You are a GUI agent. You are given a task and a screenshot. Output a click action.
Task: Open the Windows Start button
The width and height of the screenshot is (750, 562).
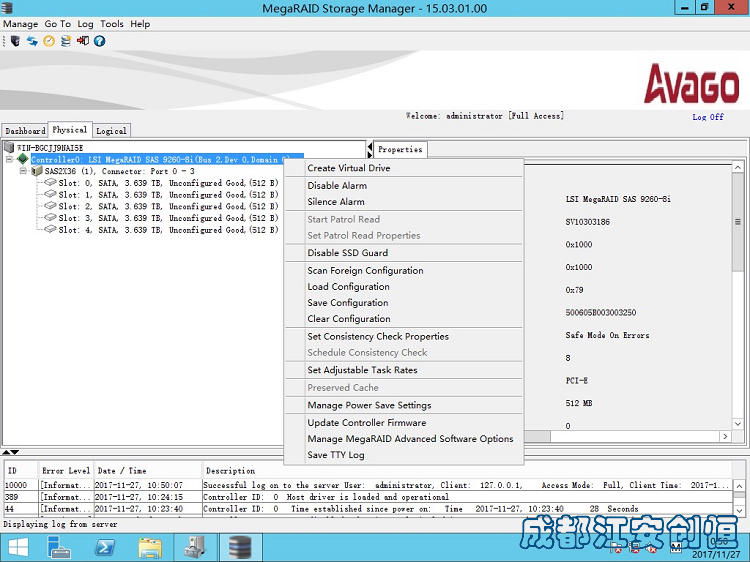[18, 548]
